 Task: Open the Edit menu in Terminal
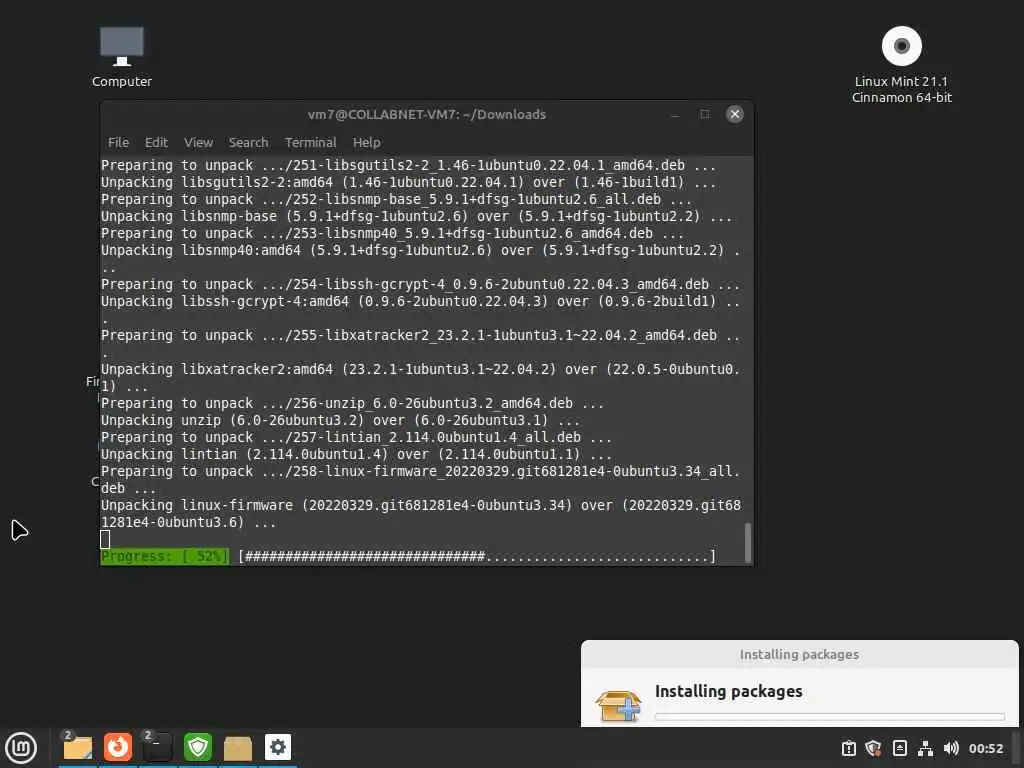(x=156, y=142)
